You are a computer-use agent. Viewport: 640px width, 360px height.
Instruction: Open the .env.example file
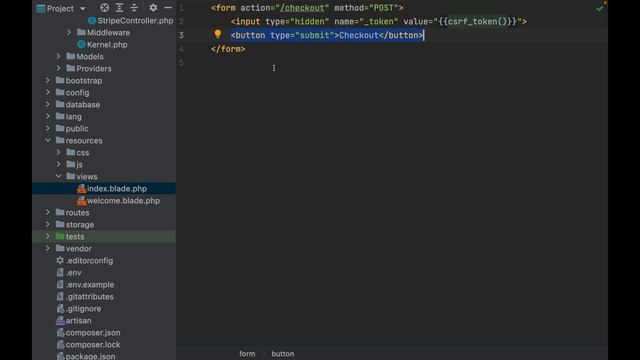pyautogui.click(x=90, y=284)
